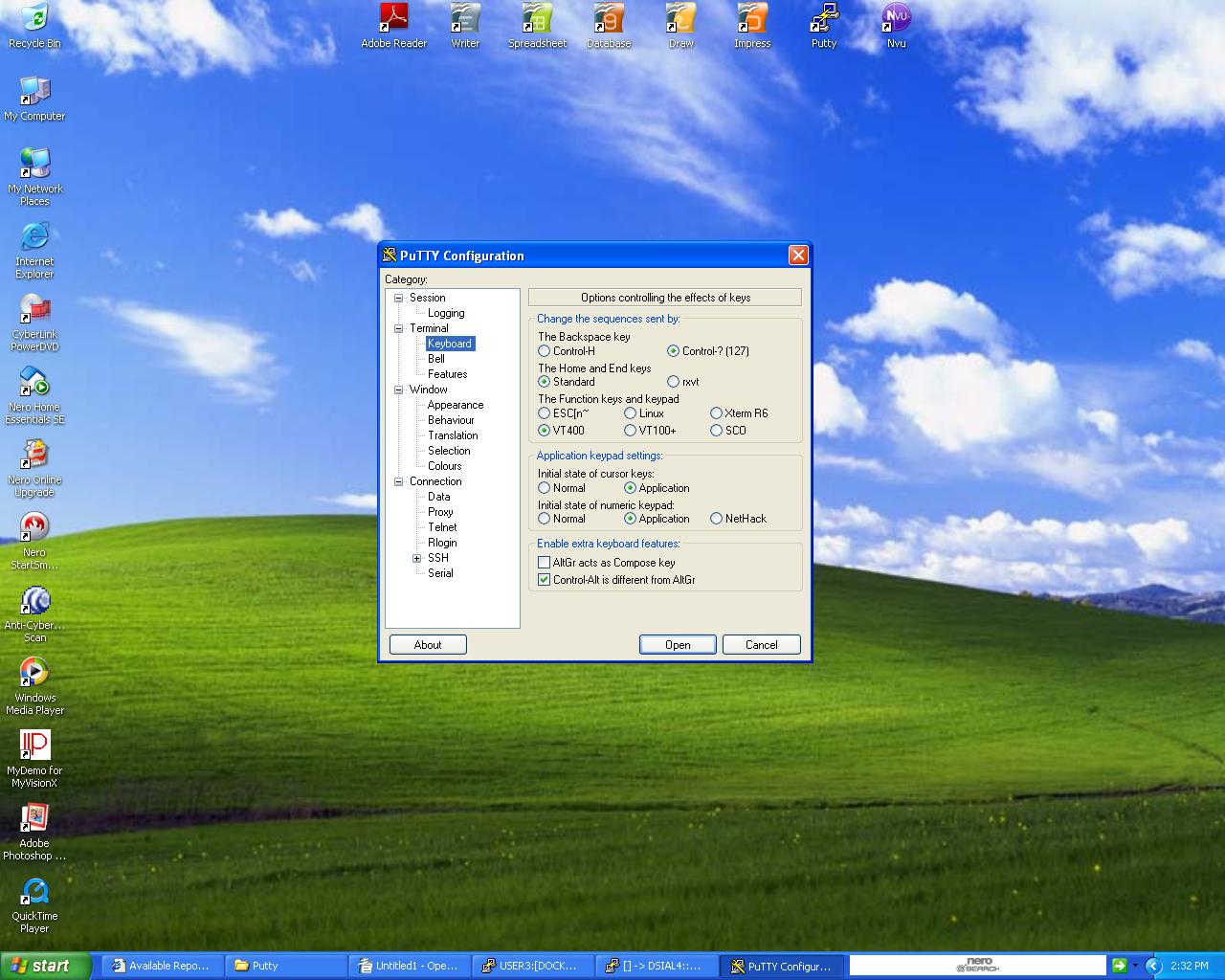The image size is (1225, 980).
Task: Select SCO function keys option
Action: [x=728, y=431]
